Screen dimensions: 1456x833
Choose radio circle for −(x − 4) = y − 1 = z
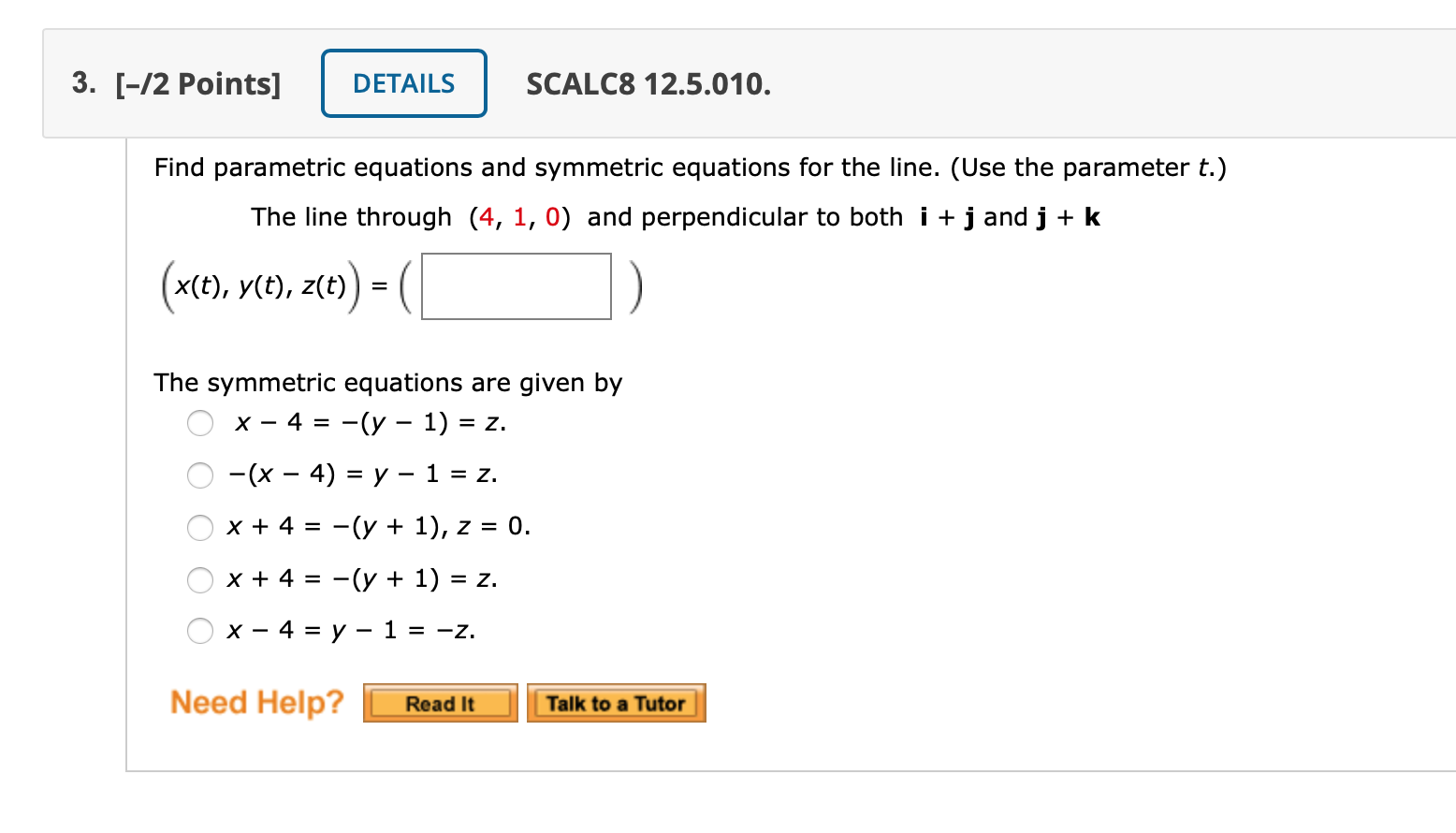200,475
